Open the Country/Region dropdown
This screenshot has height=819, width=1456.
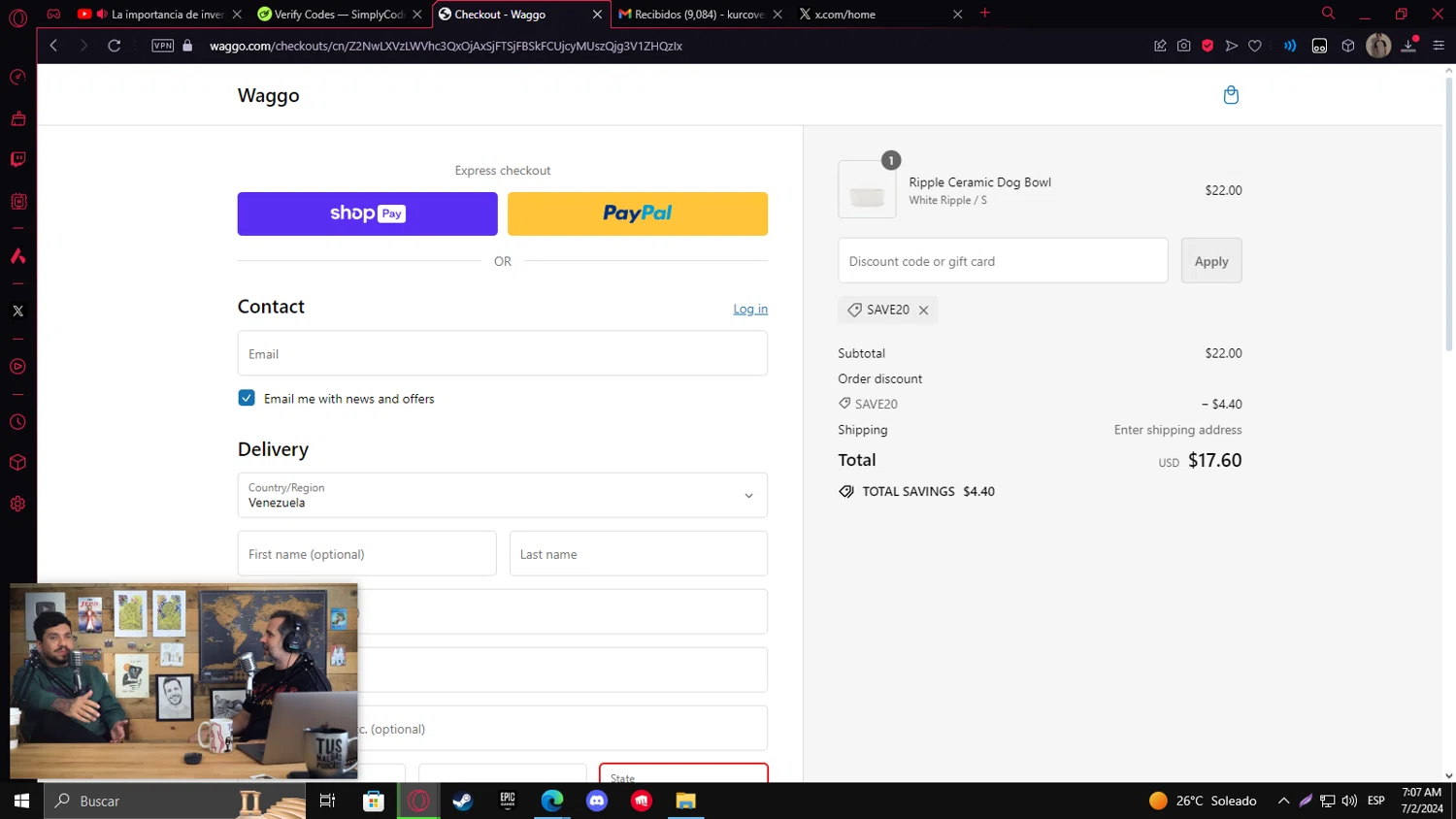click(503, 495)
